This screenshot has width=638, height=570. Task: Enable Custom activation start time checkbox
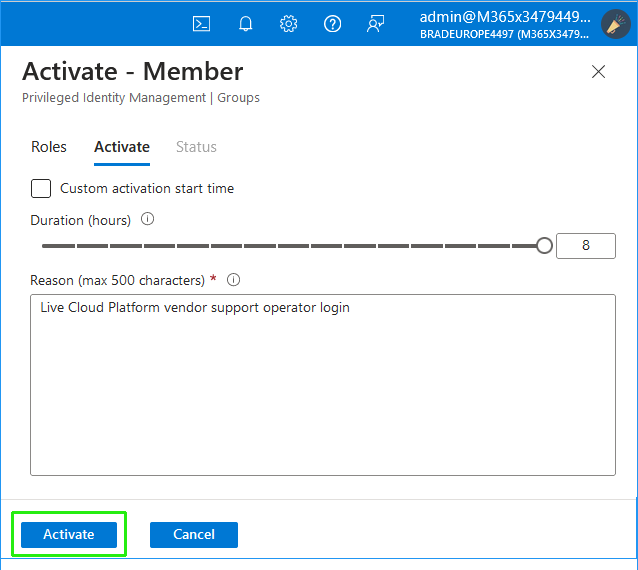tap(41, 188)
